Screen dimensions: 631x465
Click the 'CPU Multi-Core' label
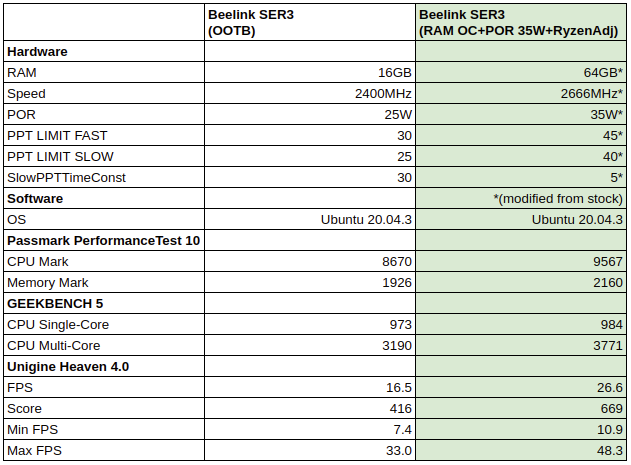pos(104,345)
